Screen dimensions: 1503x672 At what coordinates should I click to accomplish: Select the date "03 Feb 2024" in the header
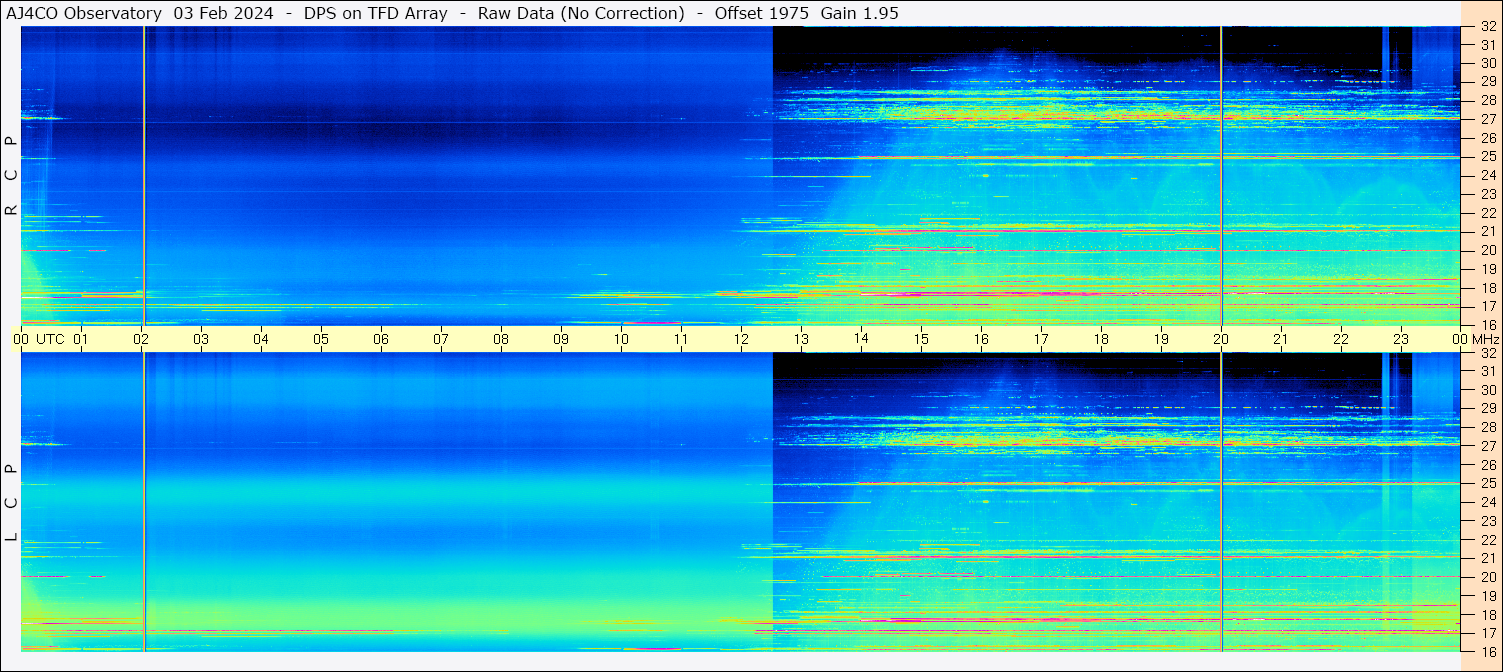pyautogui.click(x=224, y=13)
